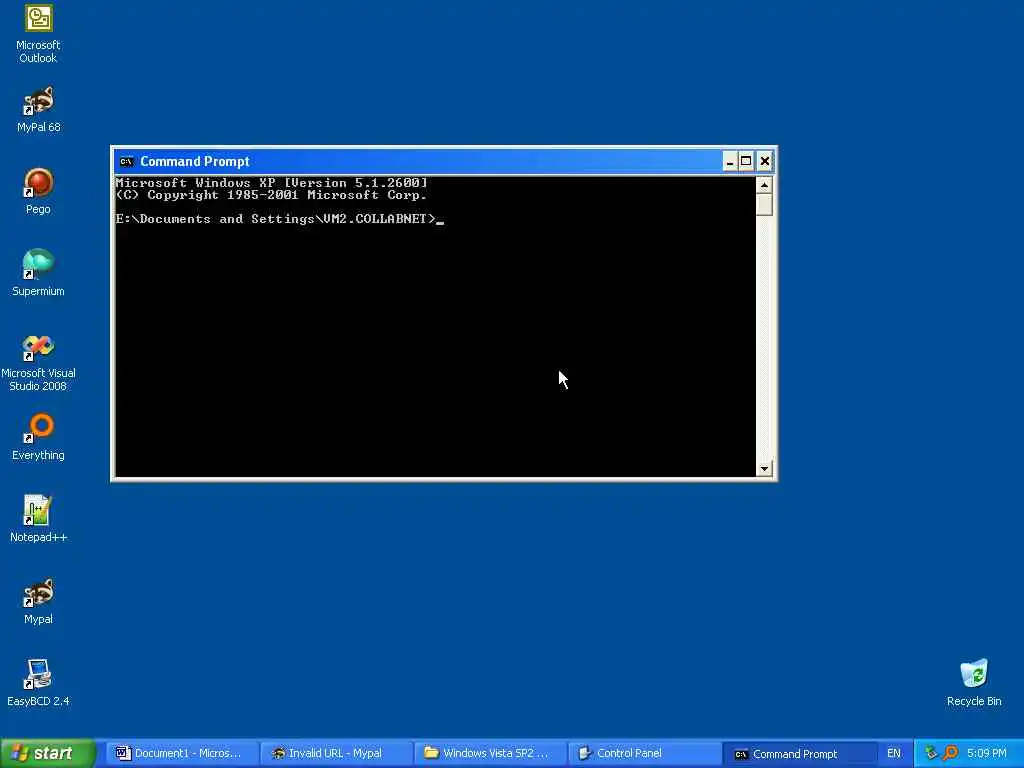1024x768 pixels.
Task: Select the MyPal 68 desktop shortcut
Action: [x=38, y=109]
